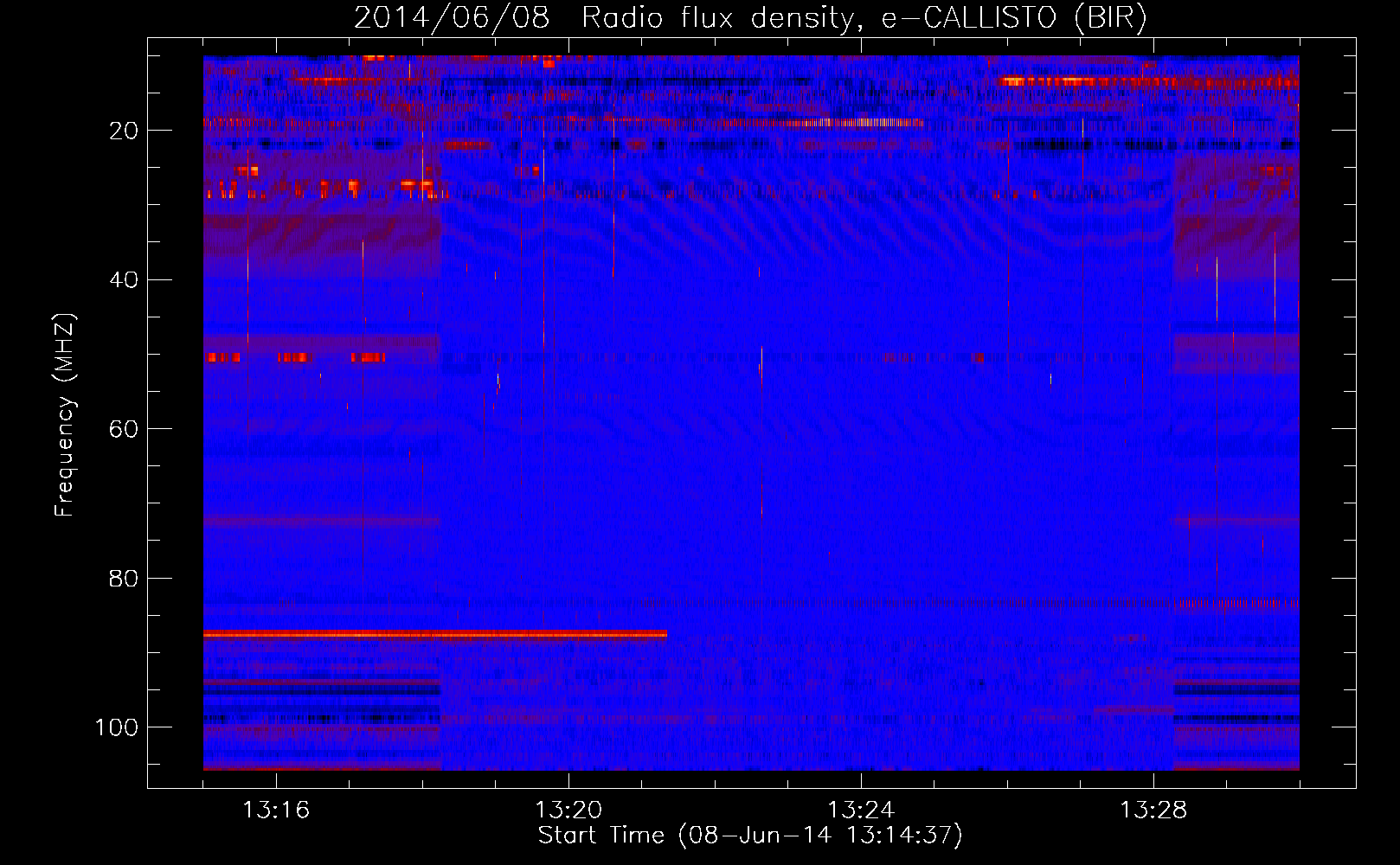1400x865 pixels.
Task: Click the 40 frequency tick label
Action: click(x=125, y=279)
